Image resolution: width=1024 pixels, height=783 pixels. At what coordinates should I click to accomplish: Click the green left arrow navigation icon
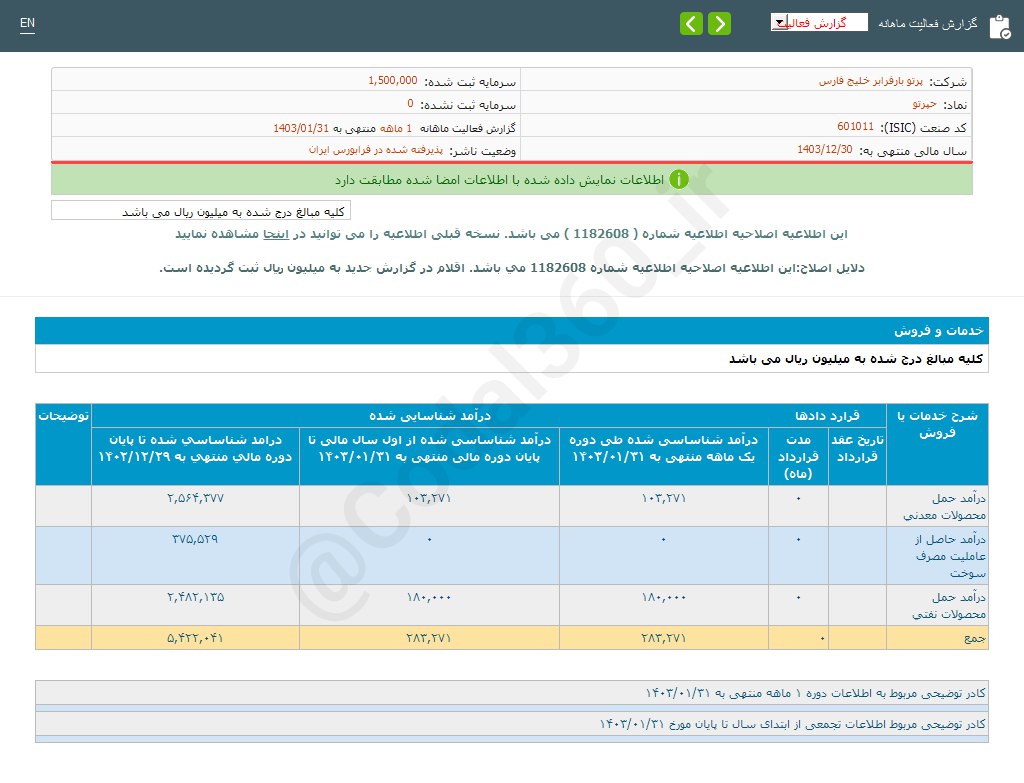click(691, 22)
